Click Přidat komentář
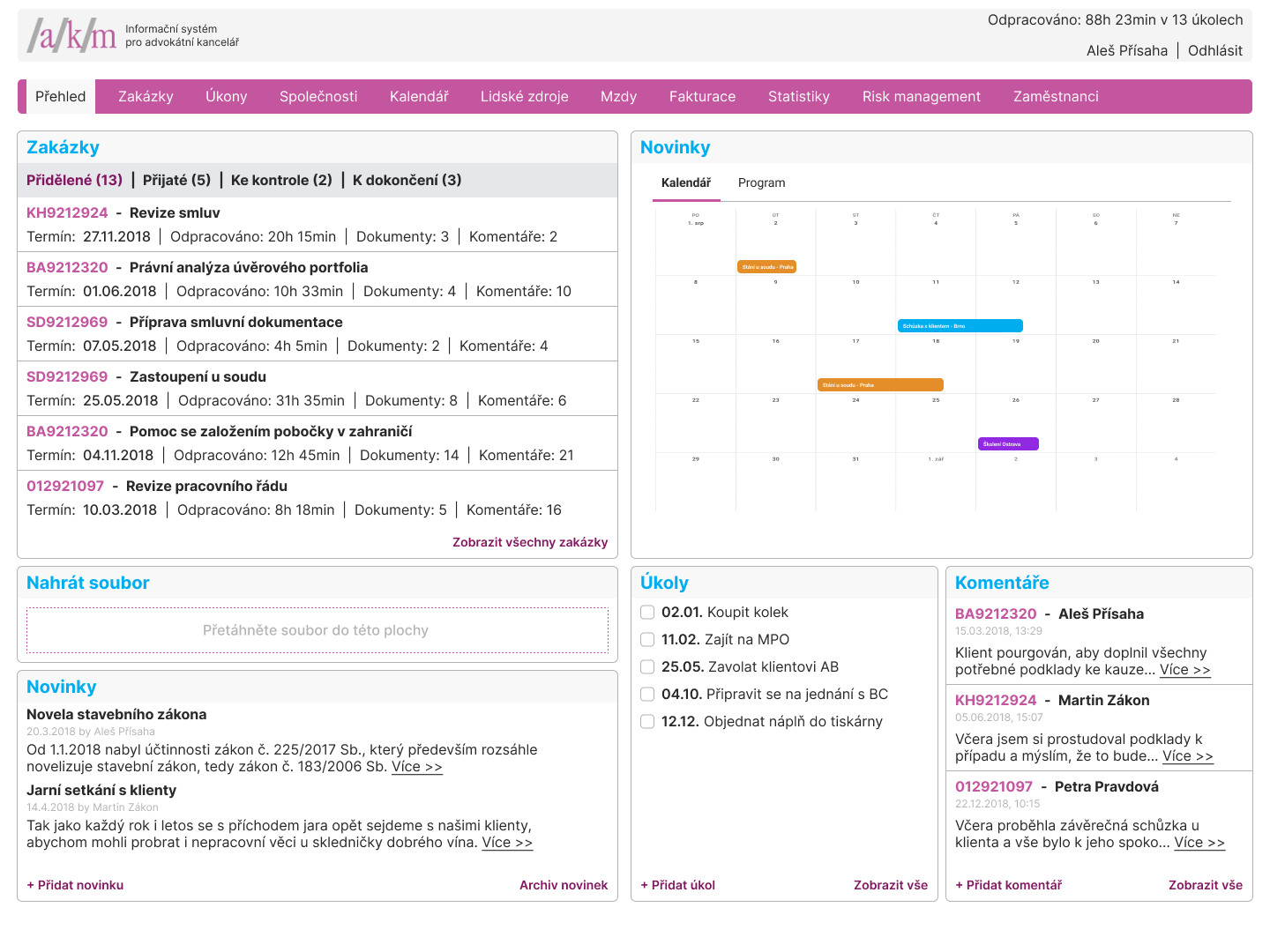 pos(1009,885)
